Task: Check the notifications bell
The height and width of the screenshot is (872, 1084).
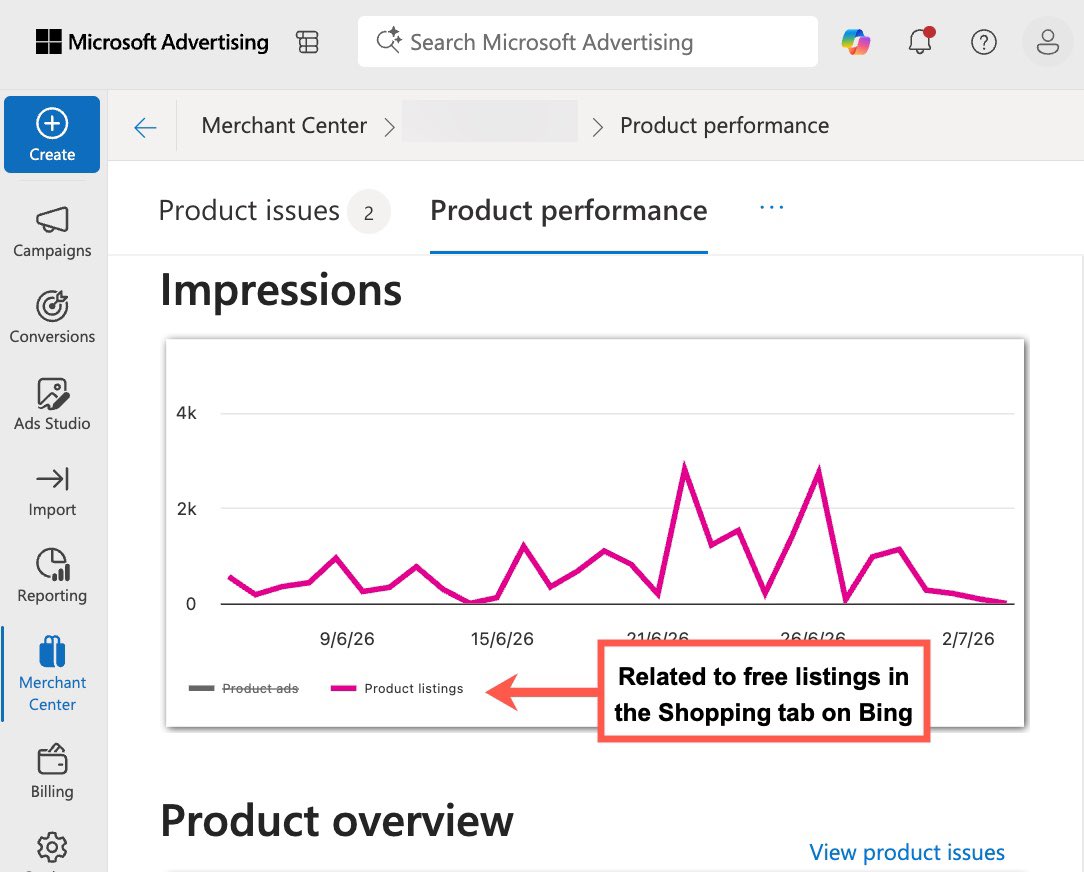Action: tap(920, 41)
